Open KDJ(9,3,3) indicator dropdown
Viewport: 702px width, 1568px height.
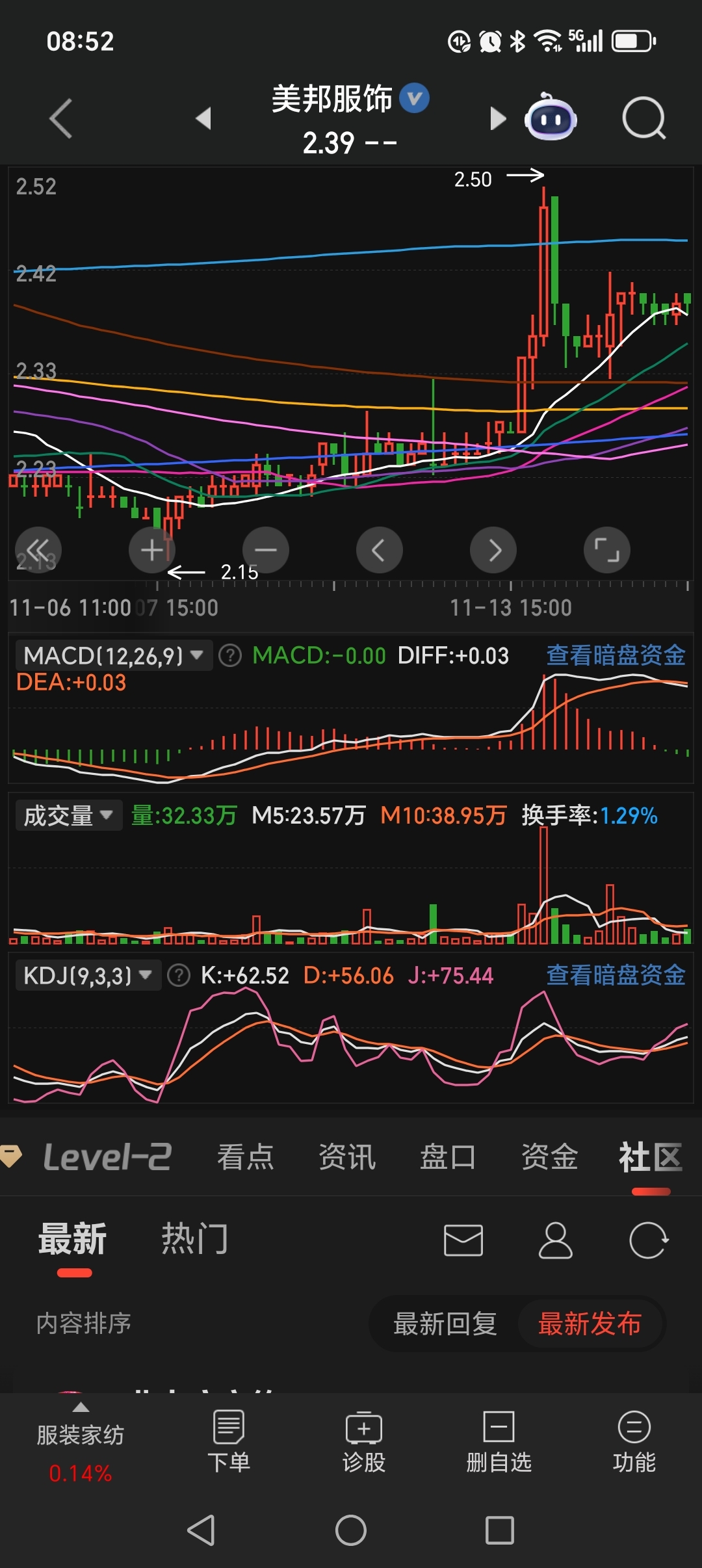pos(88,975)
